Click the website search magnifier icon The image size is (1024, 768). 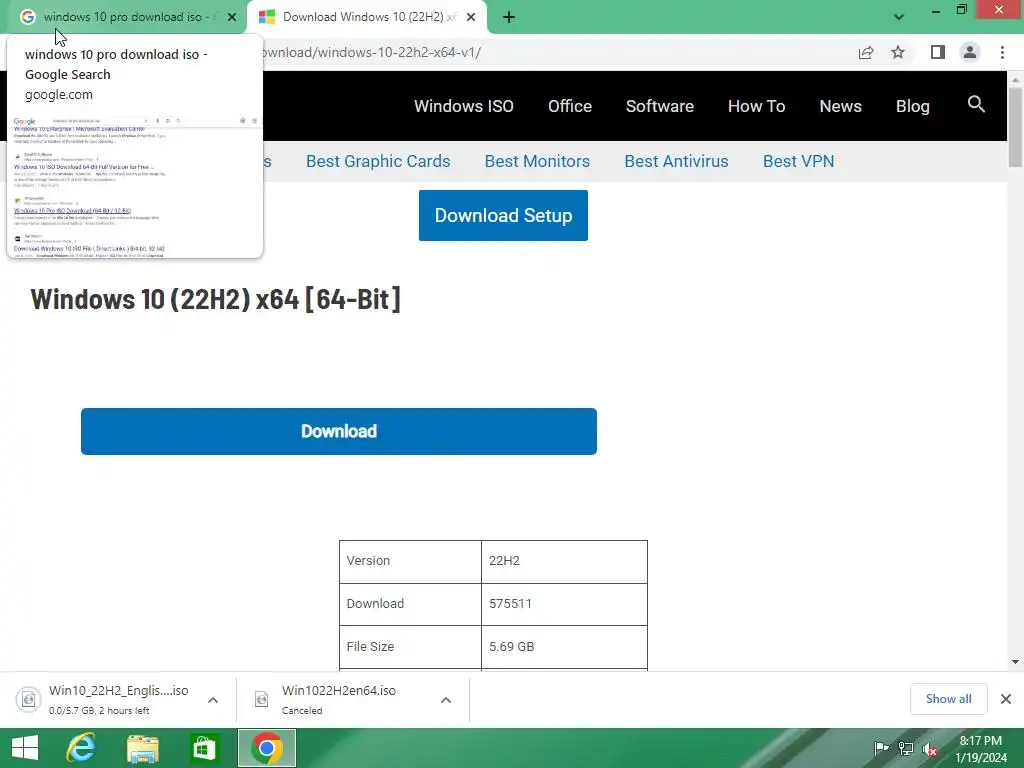tap(976, 104)
